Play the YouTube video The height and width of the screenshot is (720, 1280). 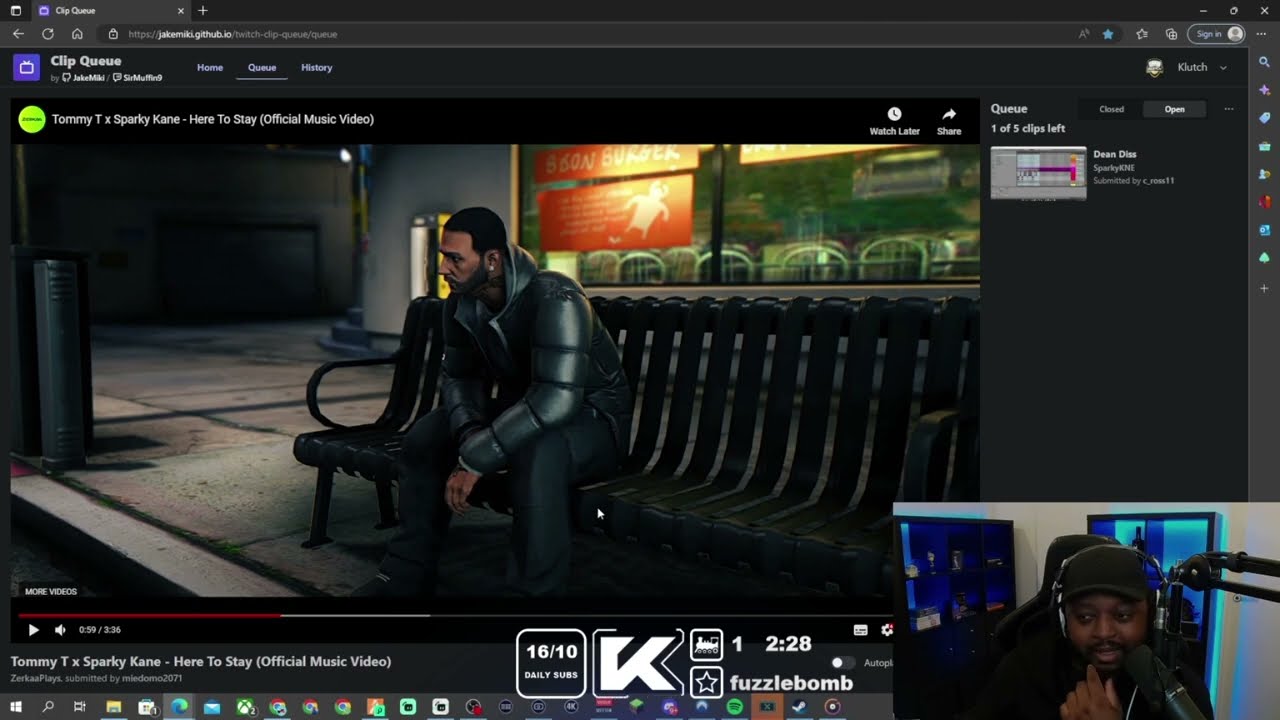coord(33,630)
